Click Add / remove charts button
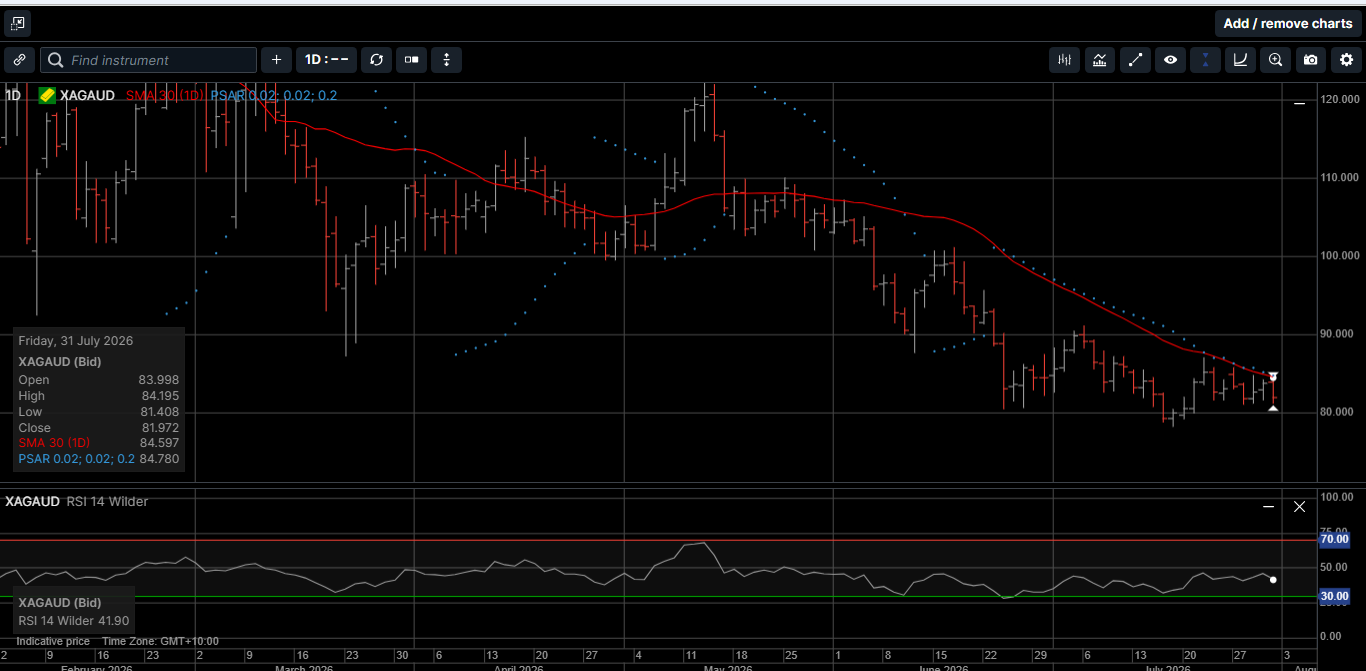 click(x=1288, y=23)
